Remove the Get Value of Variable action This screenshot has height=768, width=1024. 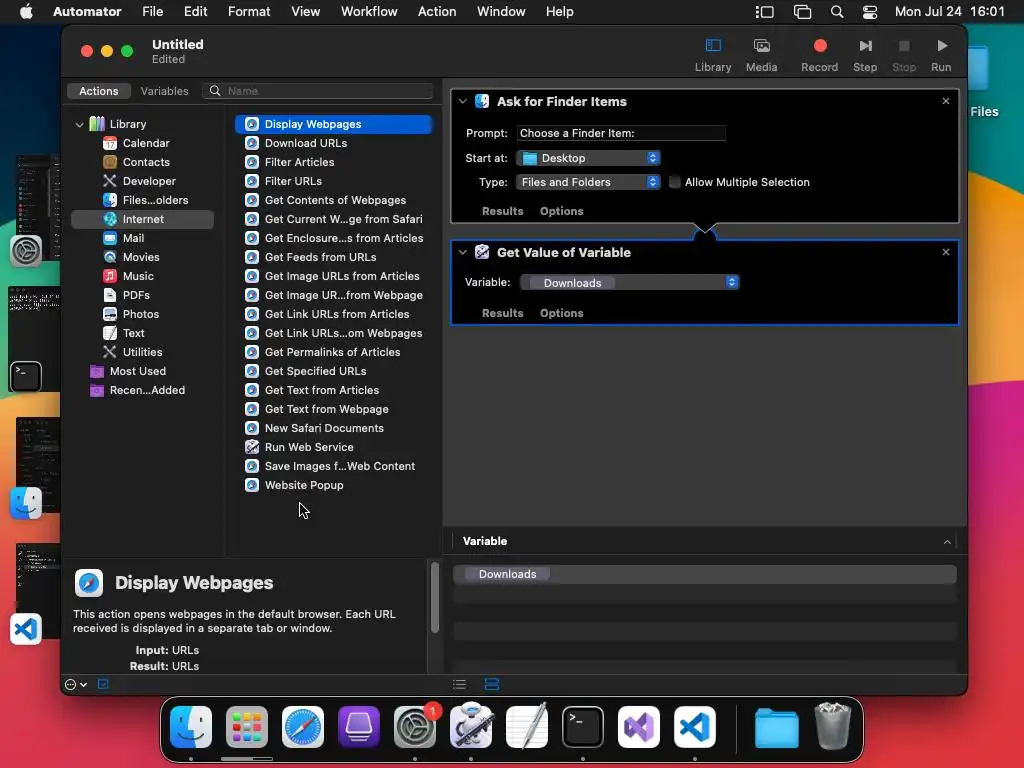tap(945, 251)
